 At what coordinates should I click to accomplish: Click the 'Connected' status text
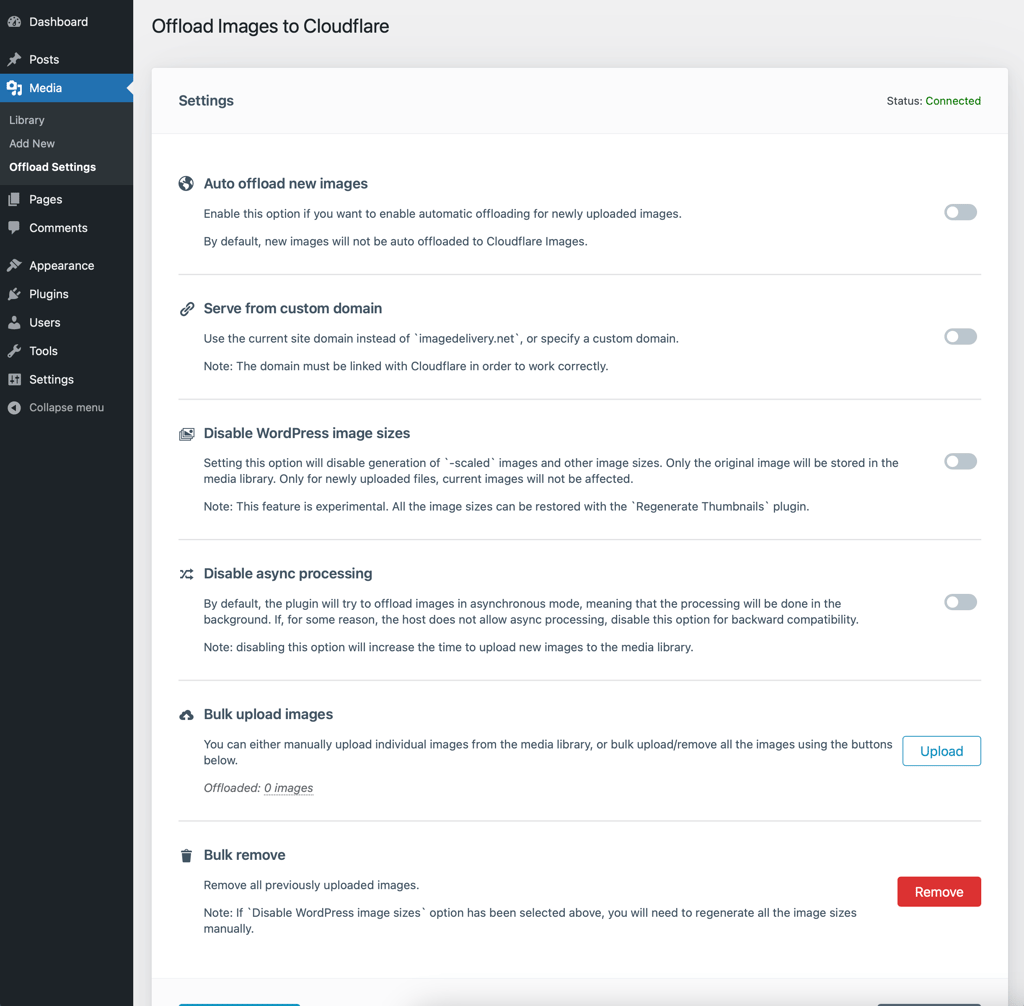click(953, 101)
